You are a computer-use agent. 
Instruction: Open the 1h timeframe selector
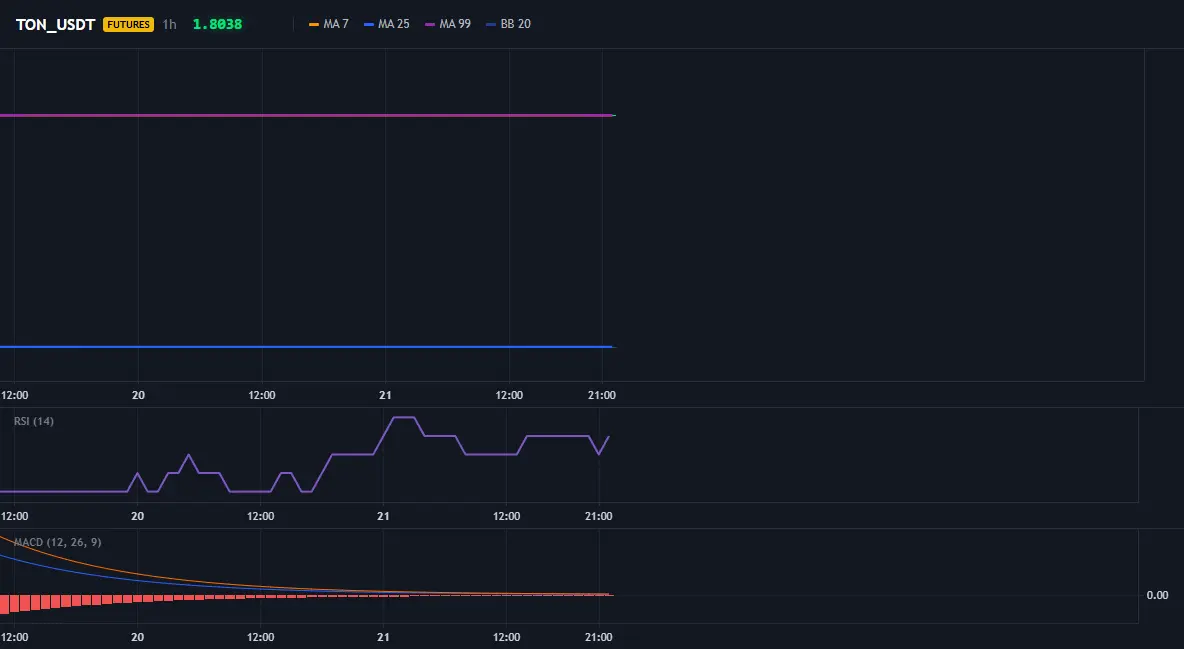[170, 24]
